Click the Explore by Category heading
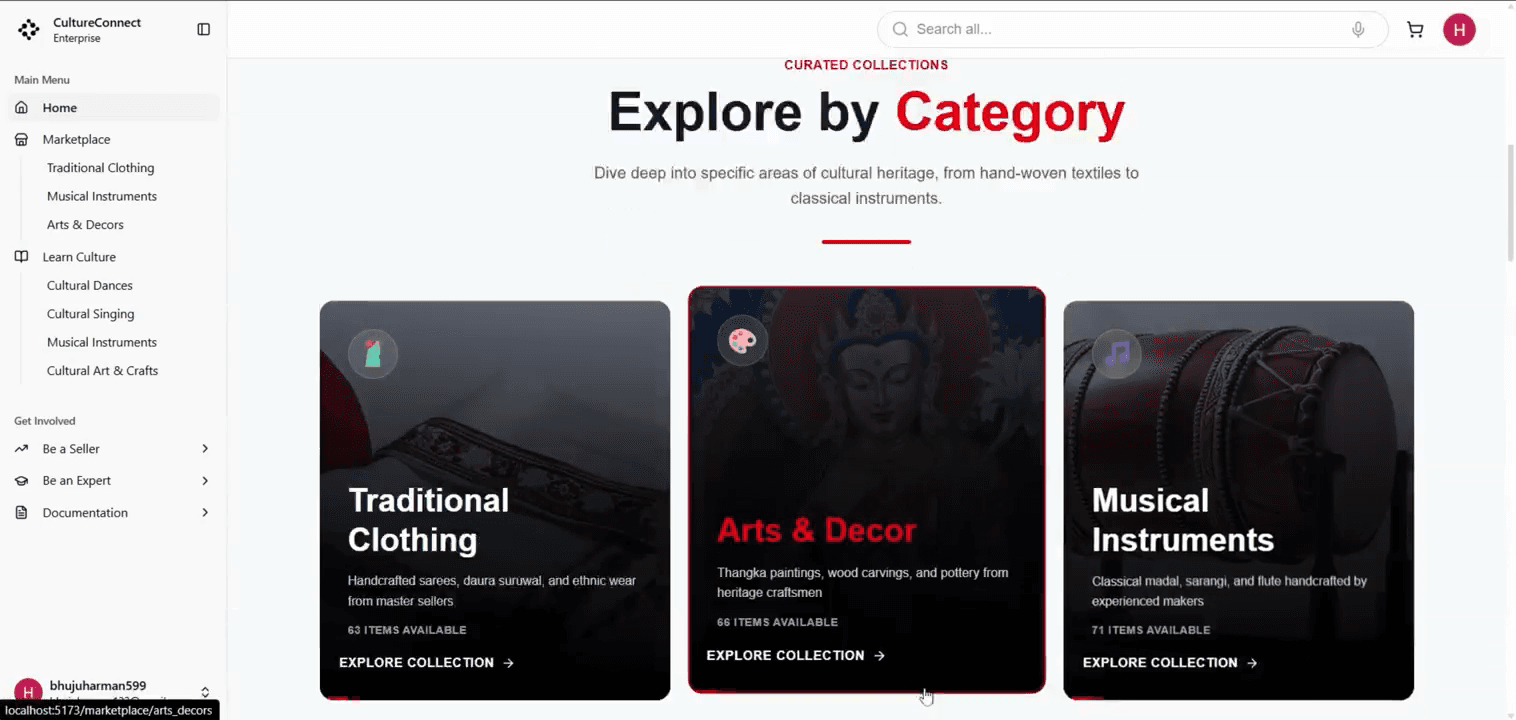 pyautogui.click(x=866, y=112)
